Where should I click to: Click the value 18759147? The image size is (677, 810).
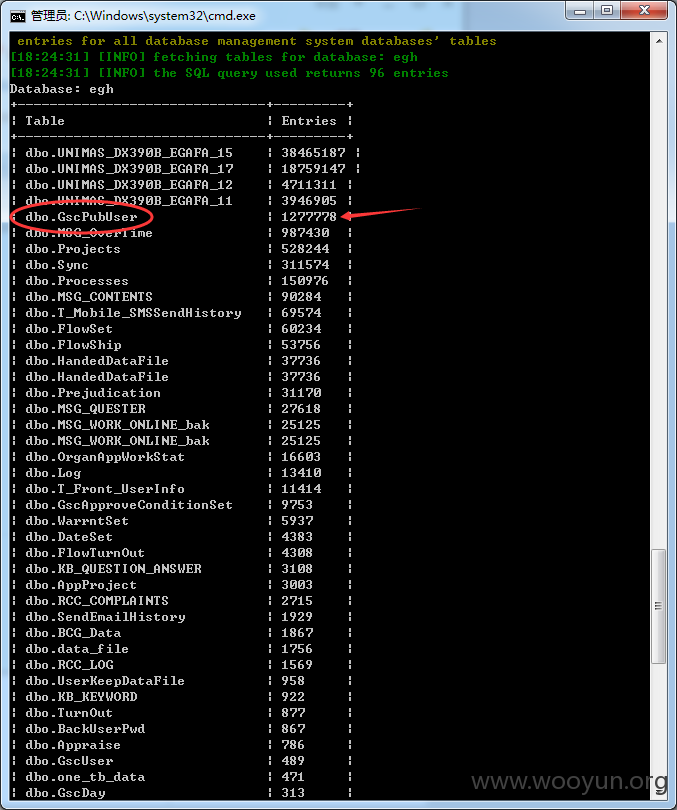tap(313, 168)
